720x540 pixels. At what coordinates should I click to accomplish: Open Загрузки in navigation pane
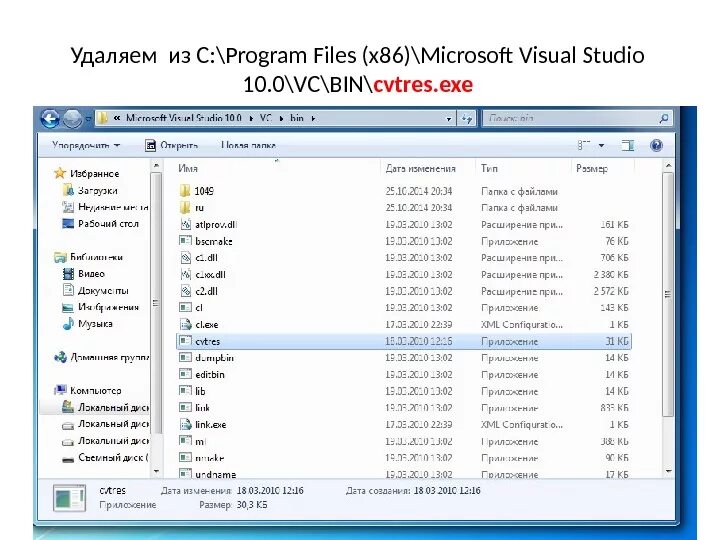(x=97, y=191)
